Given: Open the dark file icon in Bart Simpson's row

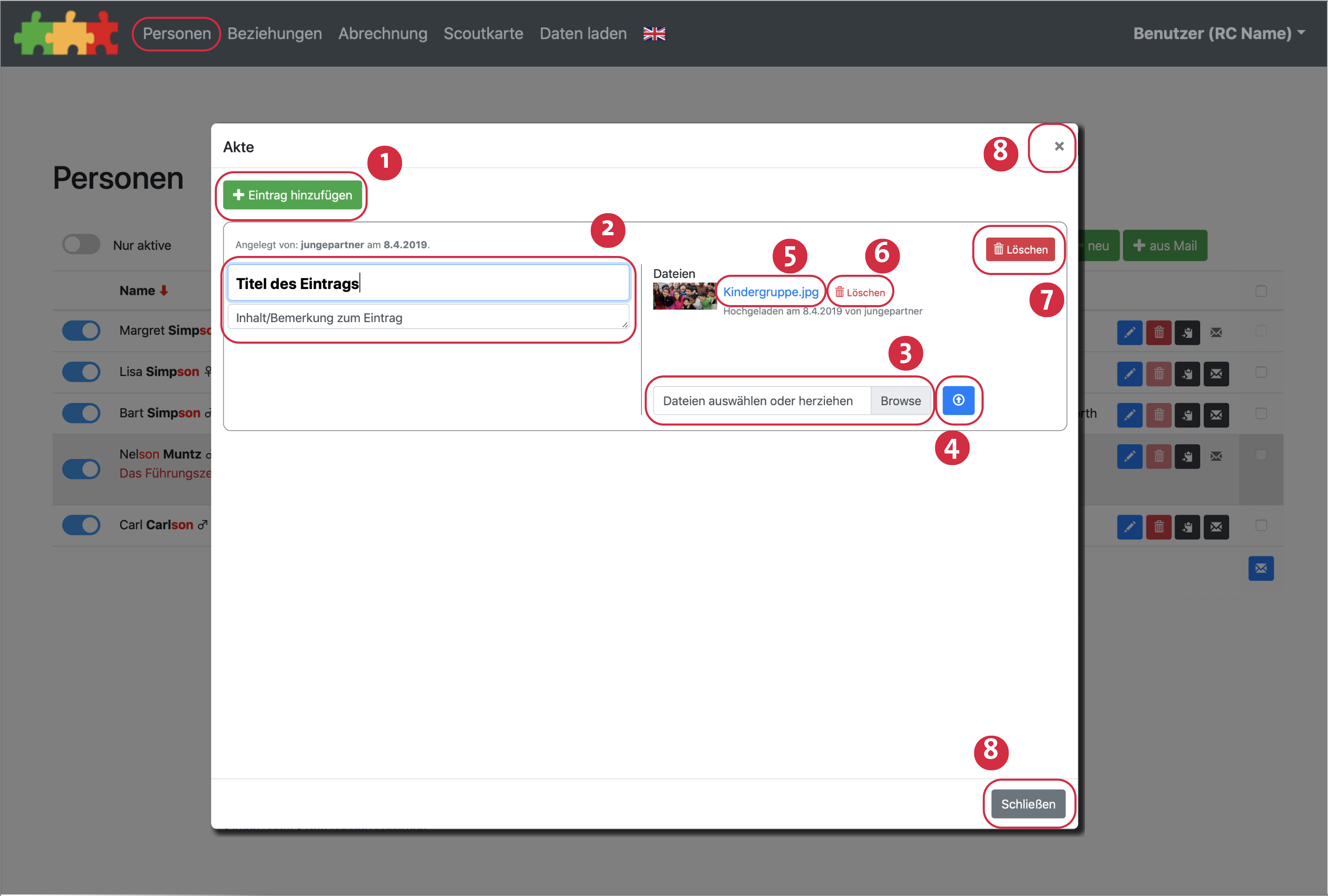Looking at the screenshot, I should click(x=1187, y=415).
